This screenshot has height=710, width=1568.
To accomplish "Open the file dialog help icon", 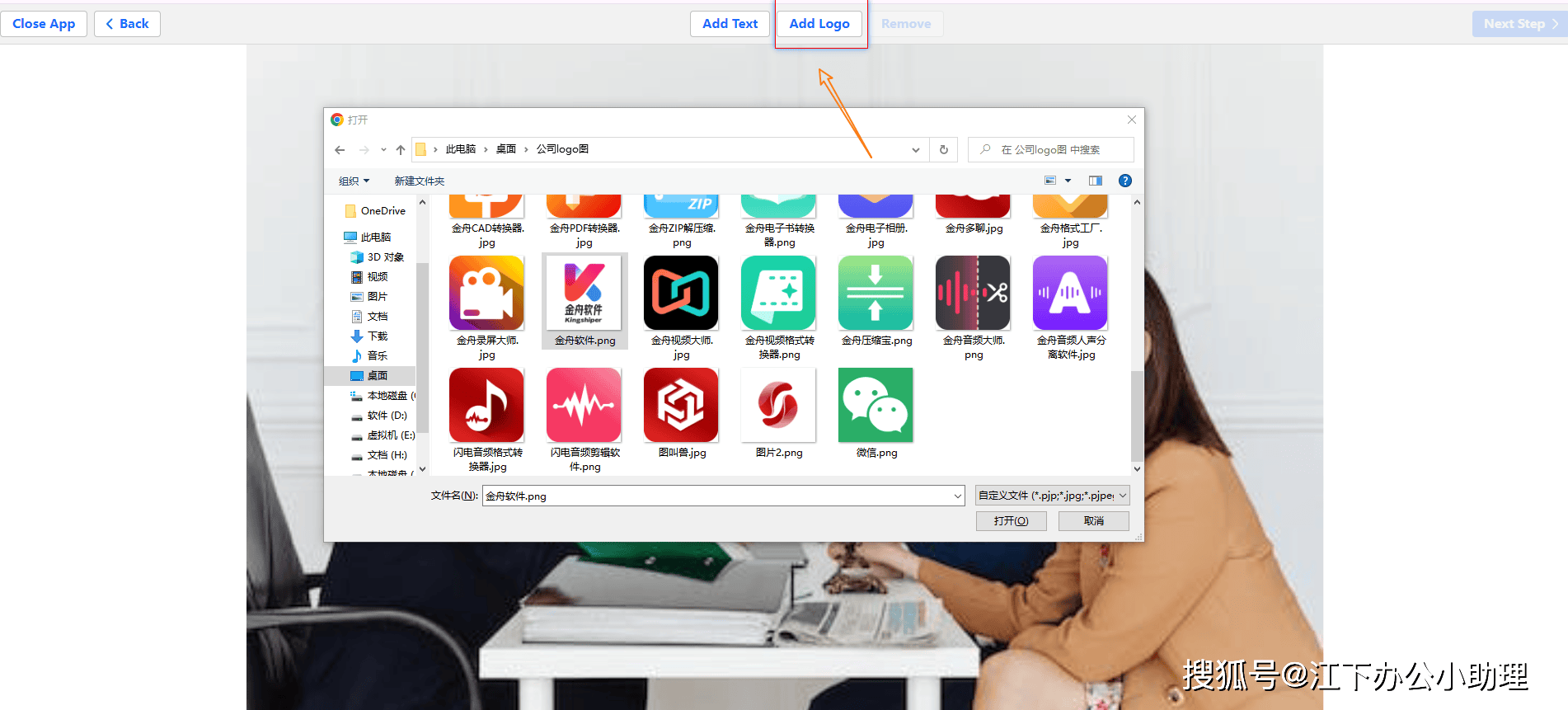I will click(x=1124, y=181).
